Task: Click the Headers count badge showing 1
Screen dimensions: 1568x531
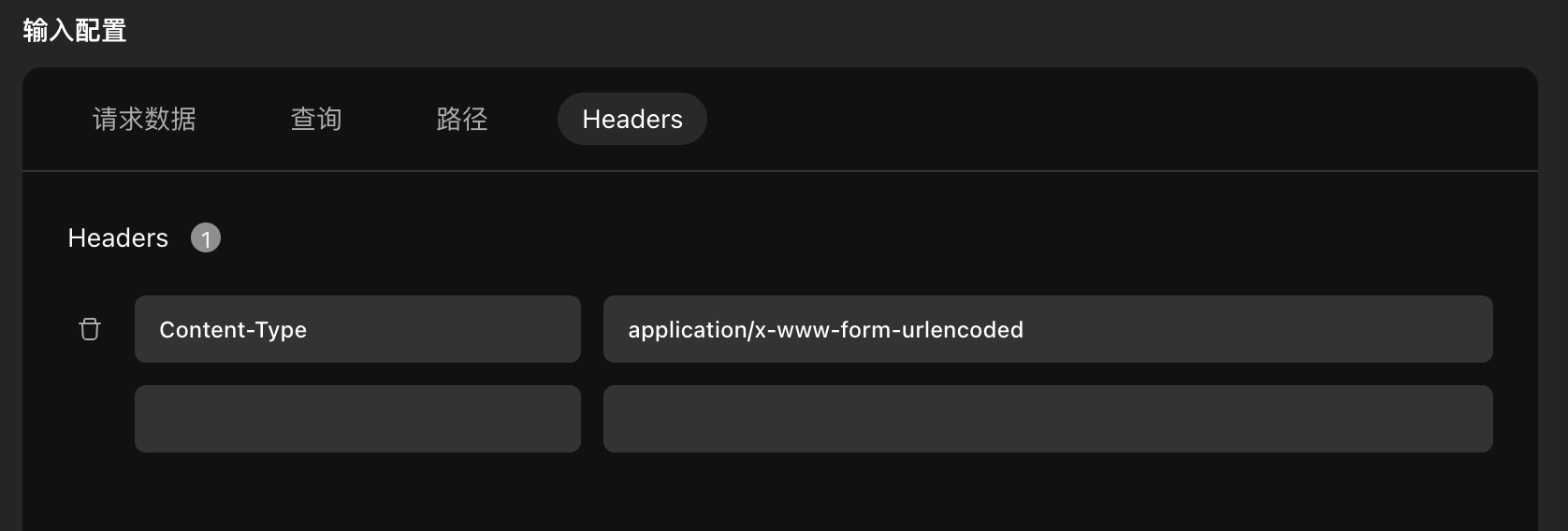Action: [x=206, y=238]
